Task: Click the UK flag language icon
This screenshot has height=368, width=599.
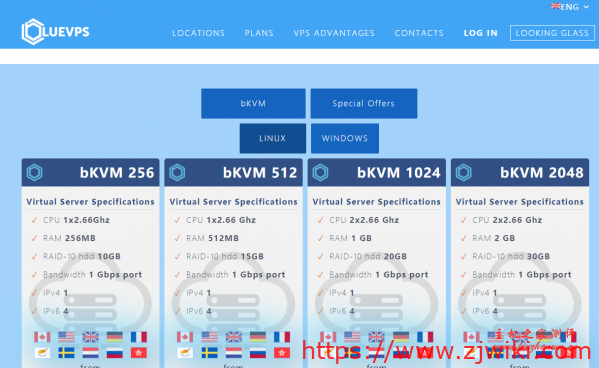Action: pyautogui.click(x=555, y=6)
